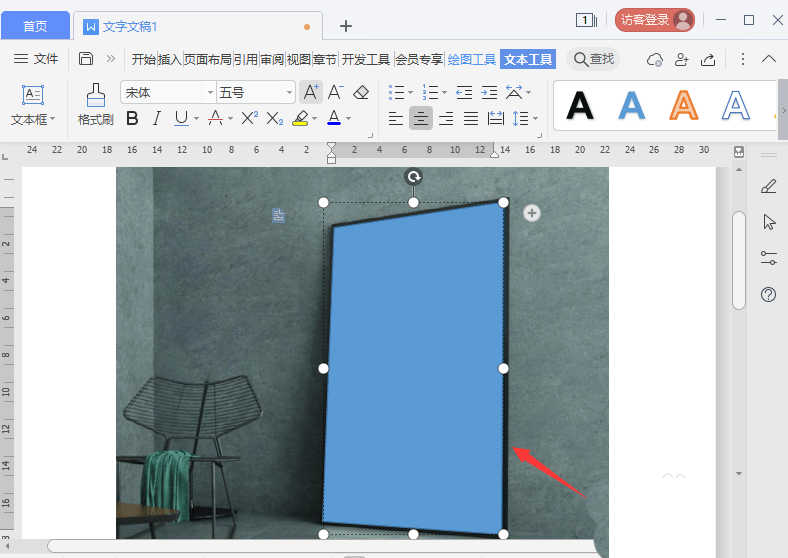Click the share icon in top bar
Screen dimensions: 788x558
click(x=708, y=59)
